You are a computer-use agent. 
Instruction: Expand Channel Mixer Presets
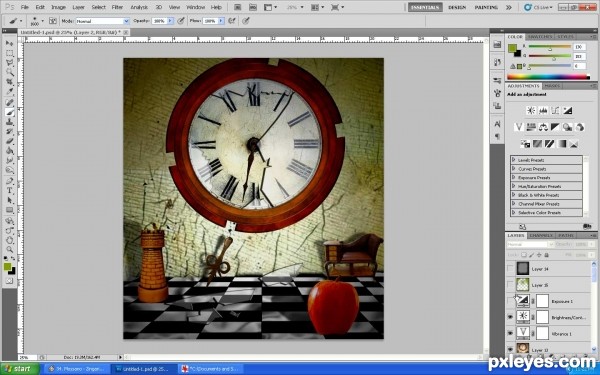514,204
